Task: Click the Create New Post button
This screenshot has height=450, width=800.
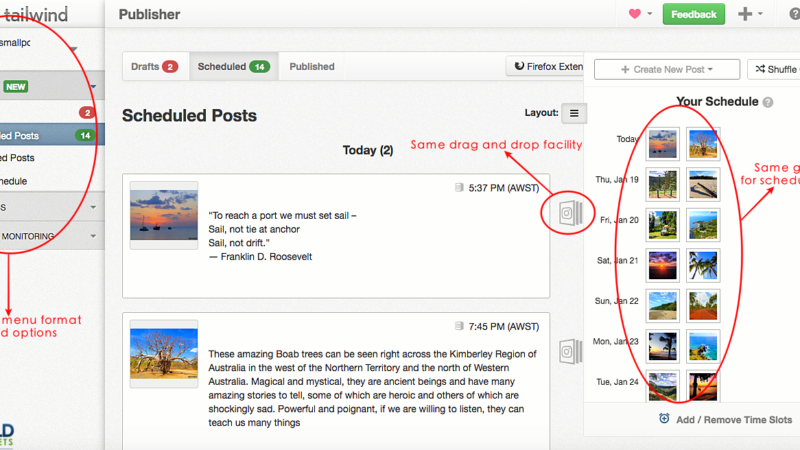Action: tap(665, 69)
